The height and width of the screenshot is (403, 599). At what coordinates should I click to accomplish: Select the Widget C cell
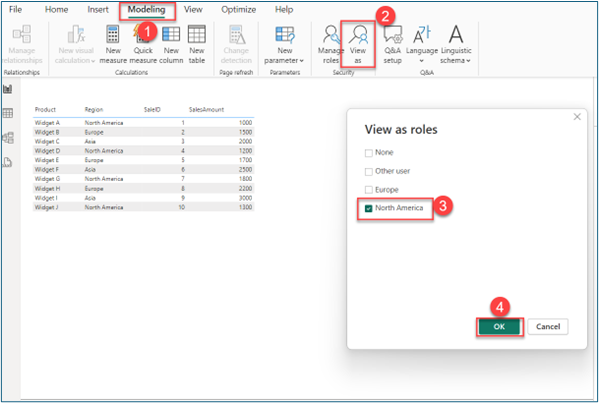click(x=47, y=141)
